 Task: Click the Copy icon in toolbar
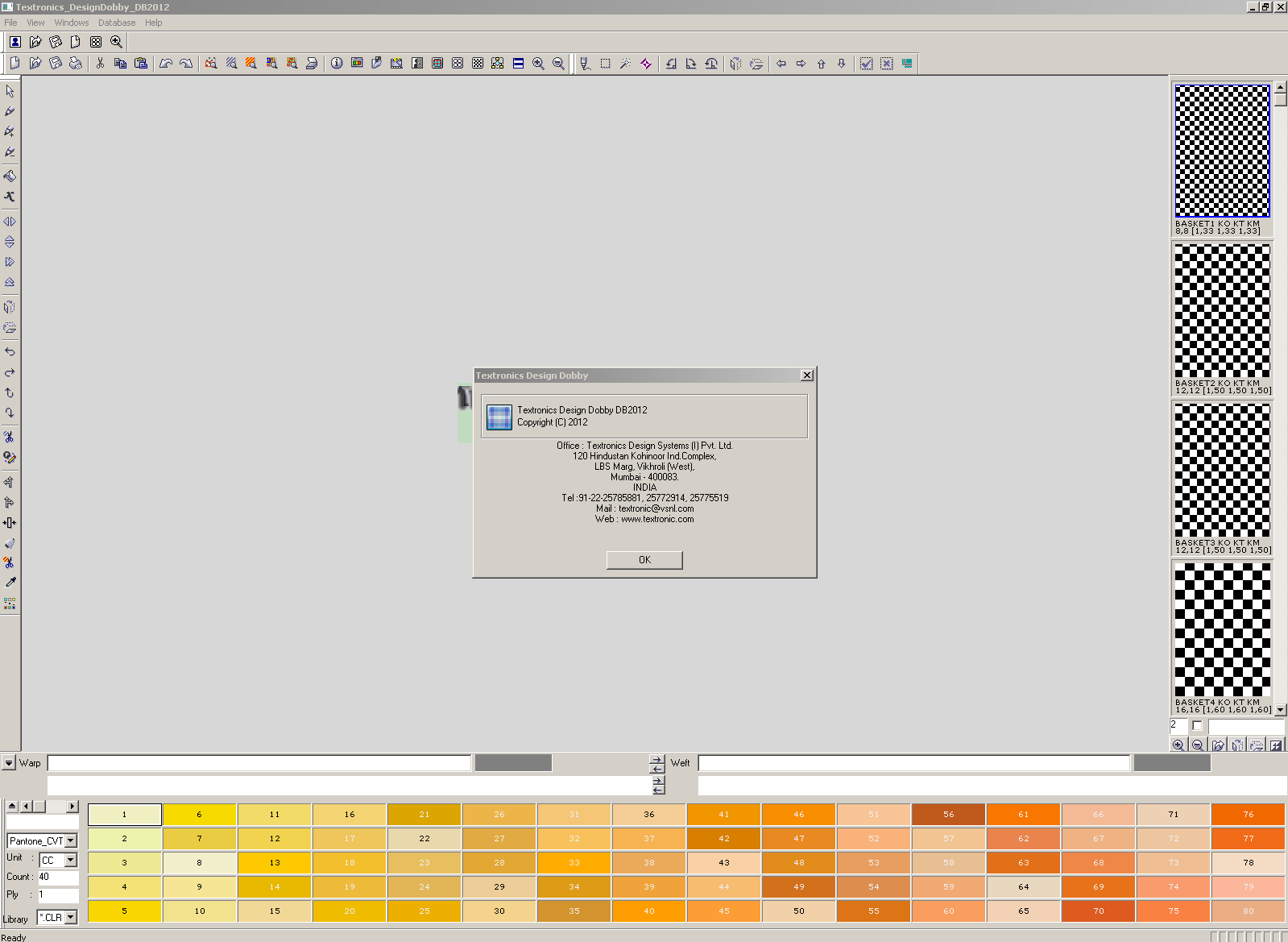121,64
